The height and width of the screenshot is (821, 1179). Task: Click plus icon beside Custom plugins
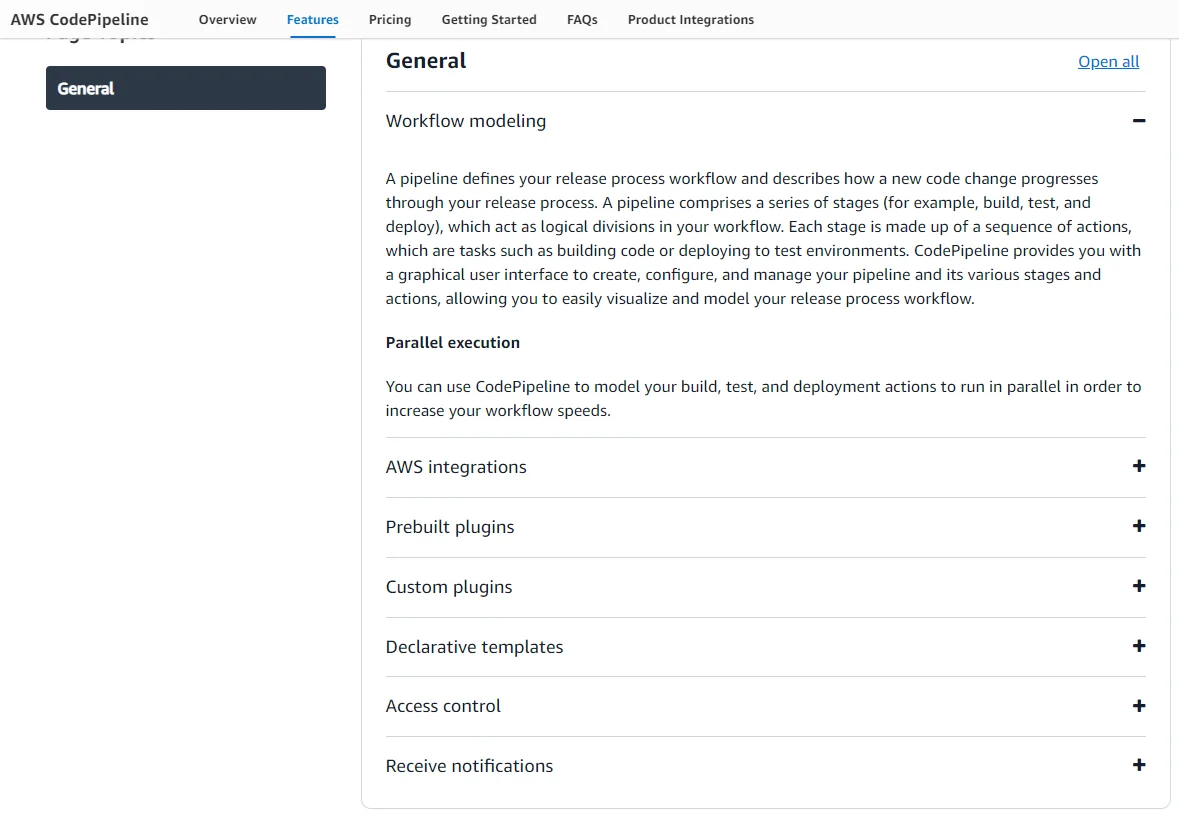(x=1138, y=586)
